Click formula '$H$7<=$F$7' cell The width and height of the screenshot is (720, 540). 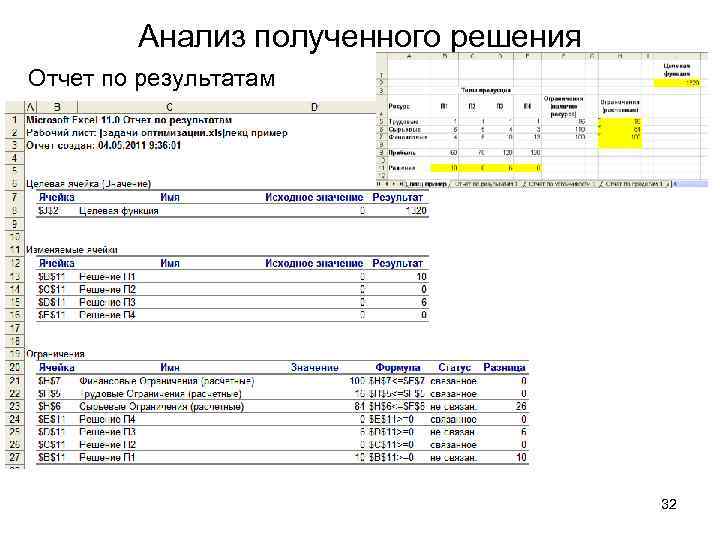(397, 381)
